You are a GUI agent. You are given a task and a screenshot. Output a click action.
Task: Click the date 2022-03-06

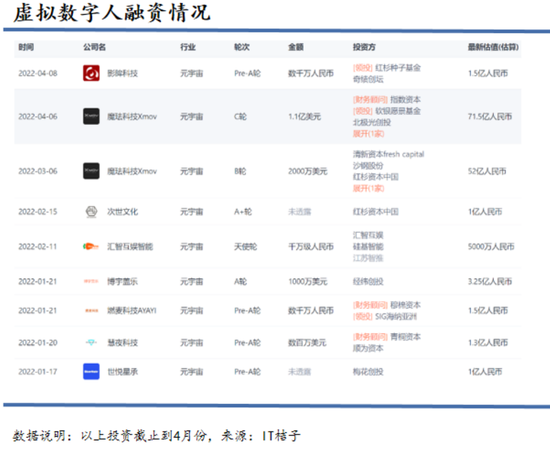(38, 171)
